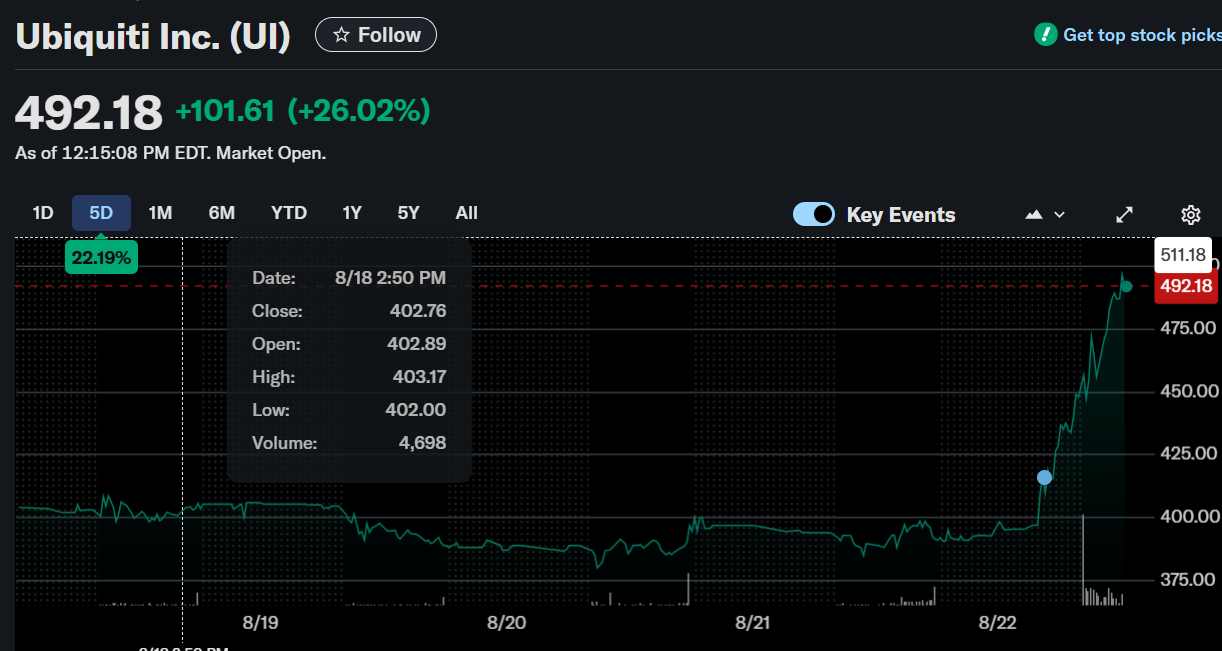This screenshot has height=651, width=1222.
Task: Select the 5D range tab
Action: (101, 213)
